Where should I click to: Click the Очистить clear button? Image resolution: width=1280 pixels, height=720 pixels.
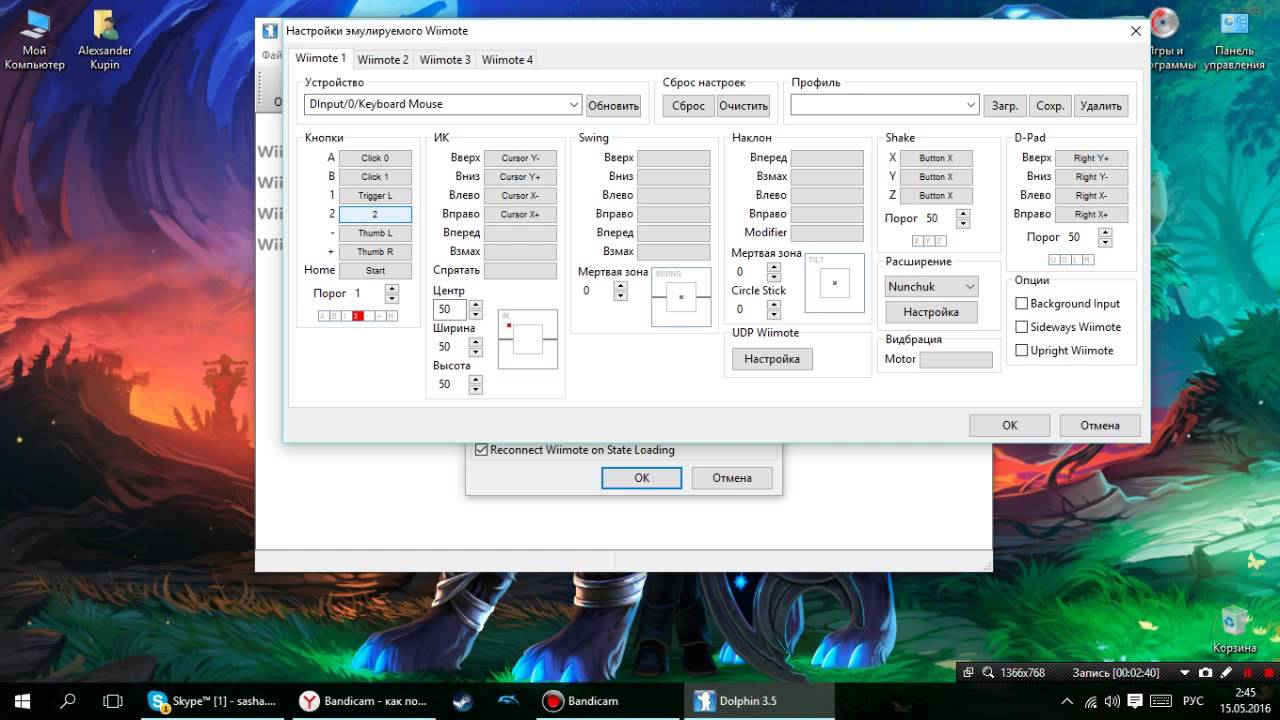click(743, 105)
